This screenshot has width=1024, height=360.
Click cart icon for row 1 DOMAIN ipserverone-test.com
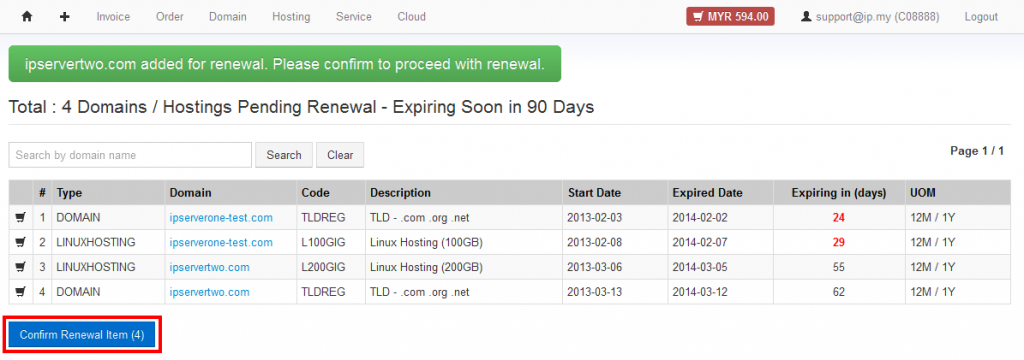tap(20, 218)
